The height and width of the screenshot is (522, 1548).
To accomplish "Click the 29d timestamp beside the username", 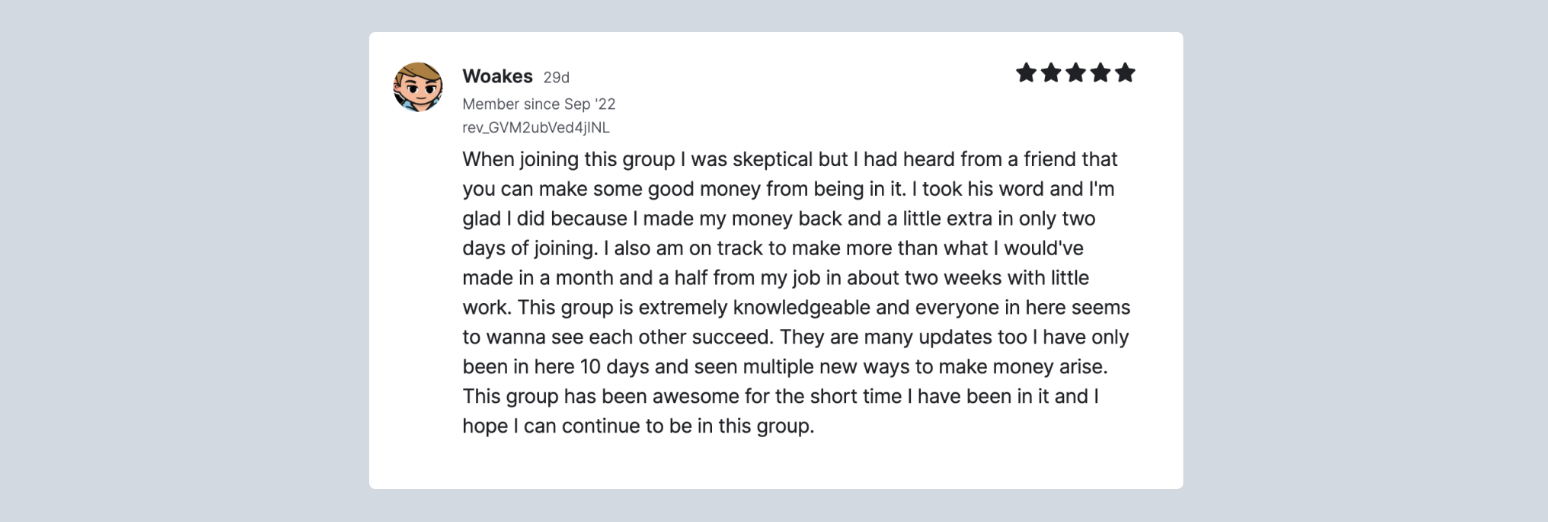I will (557, 78).
